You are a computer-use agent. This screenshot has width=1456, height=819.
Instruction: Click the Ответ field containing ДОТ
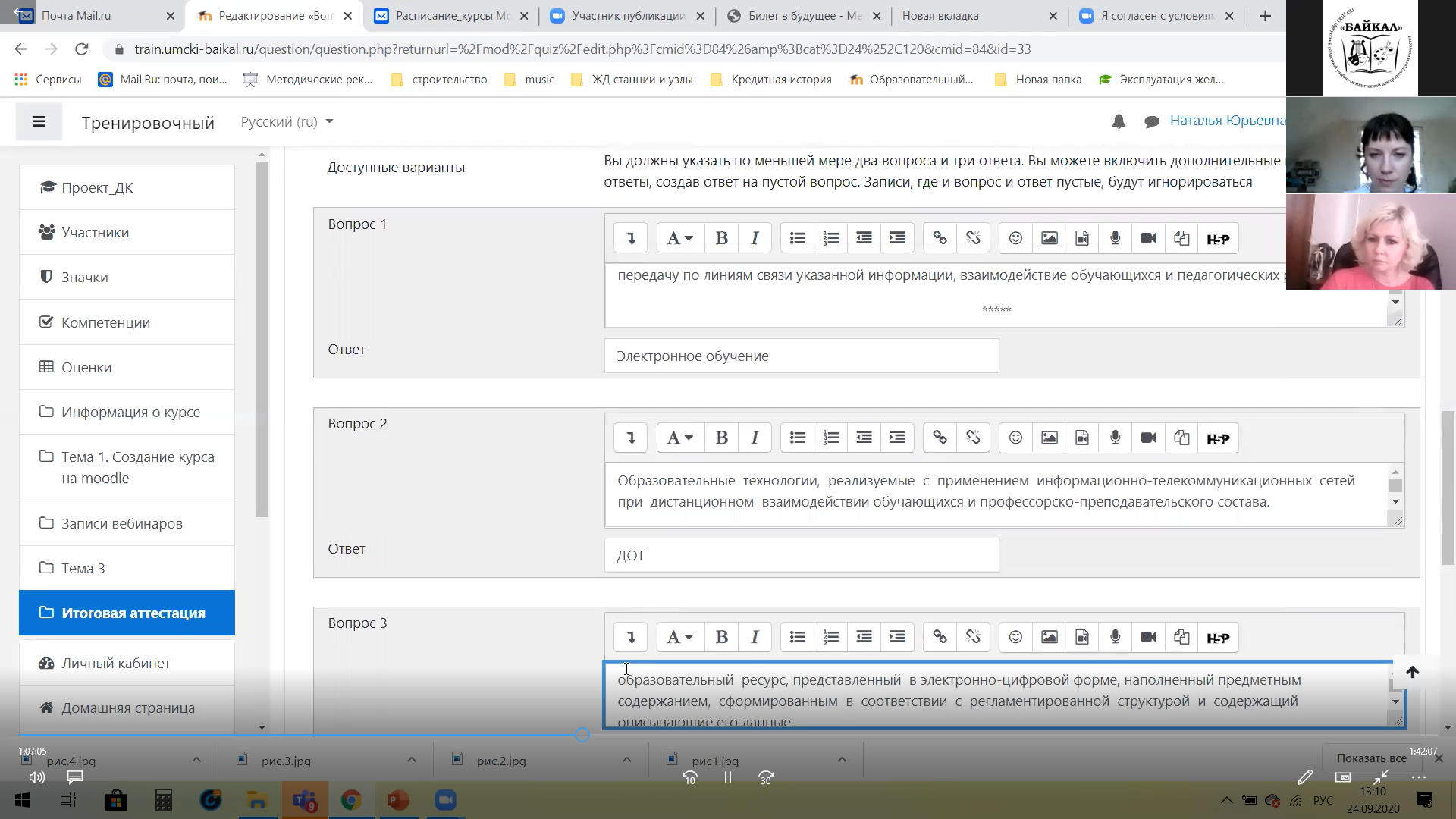click(801, 555)
